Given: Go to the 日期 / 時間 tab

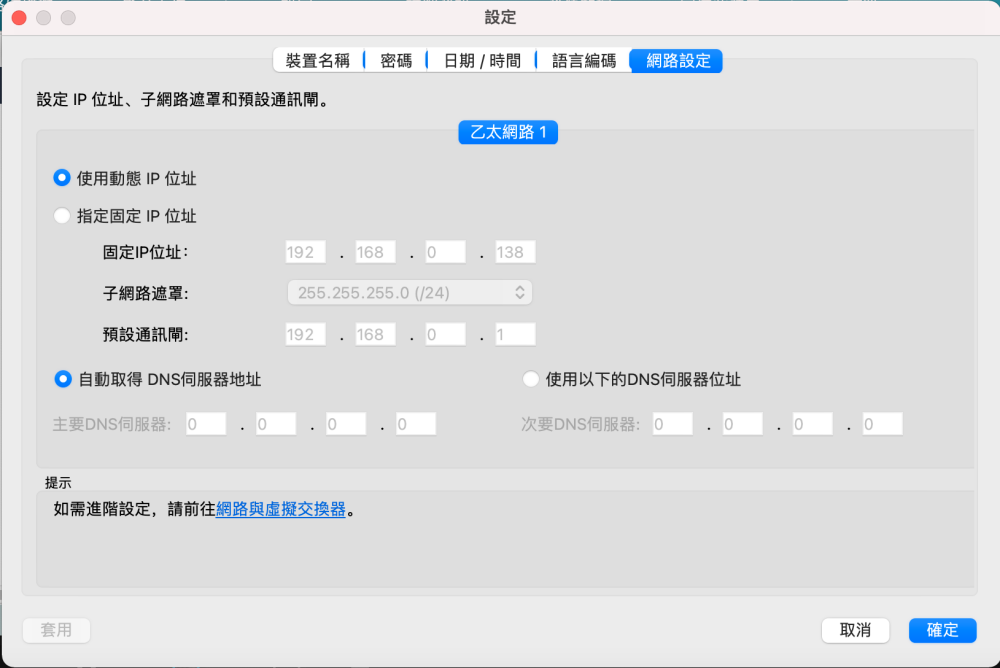Looking at the screenshot, I should (x=482, y=61).
